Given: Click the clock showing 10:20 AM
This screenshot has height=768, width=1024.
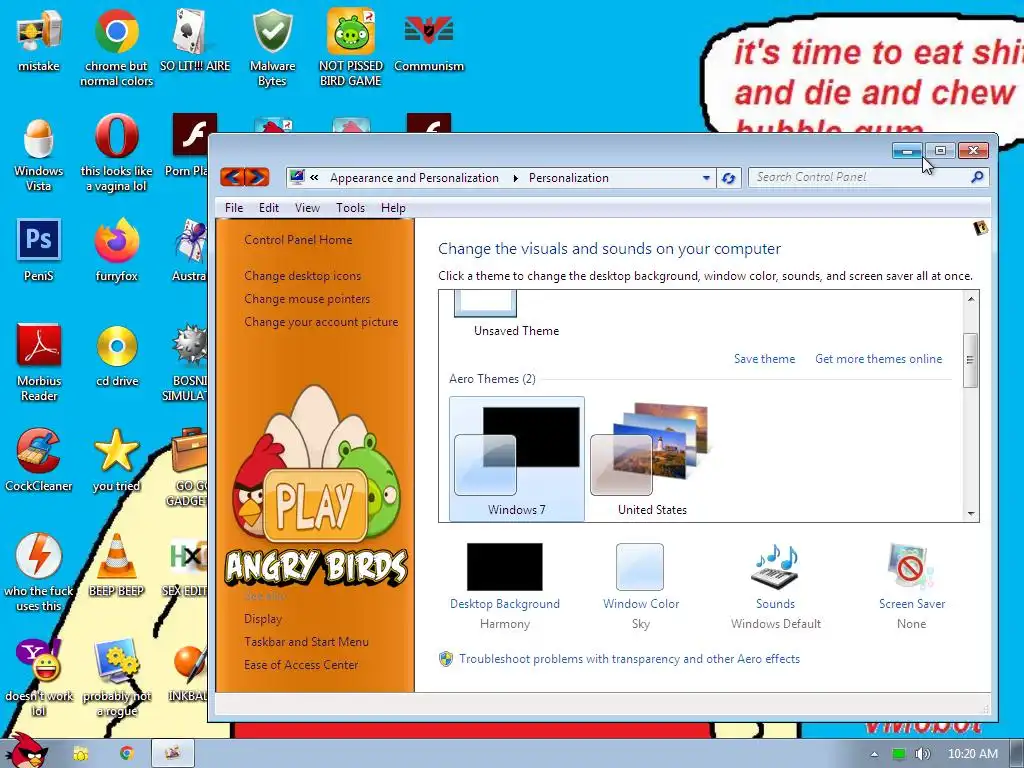Looking at the screenshot, I should 972,754.
